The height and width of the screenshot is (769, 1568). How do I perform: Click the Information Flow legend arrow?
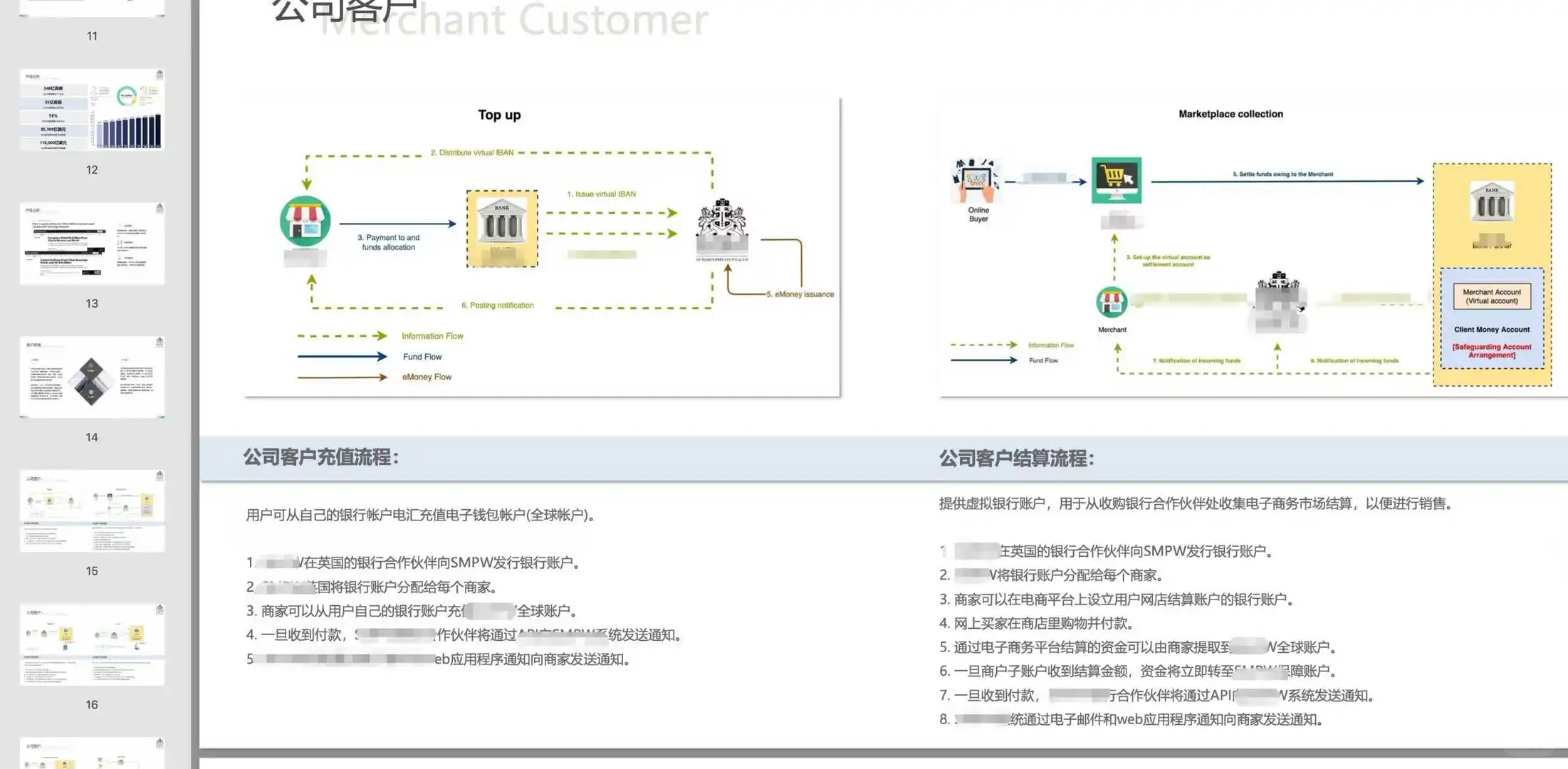click(x=342, y=335)
